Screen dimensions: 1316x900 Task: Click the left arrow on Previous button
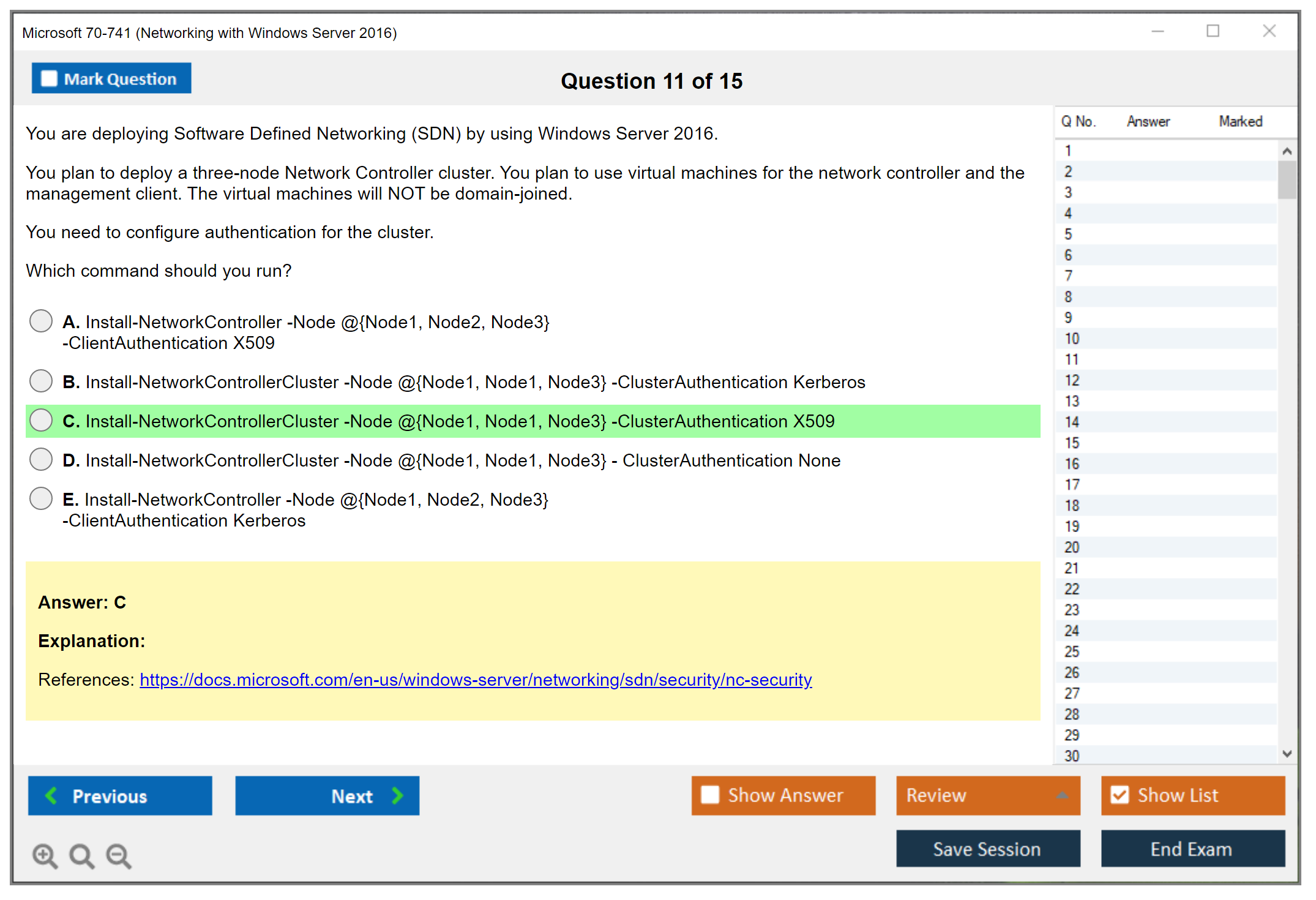click(51, 795)
